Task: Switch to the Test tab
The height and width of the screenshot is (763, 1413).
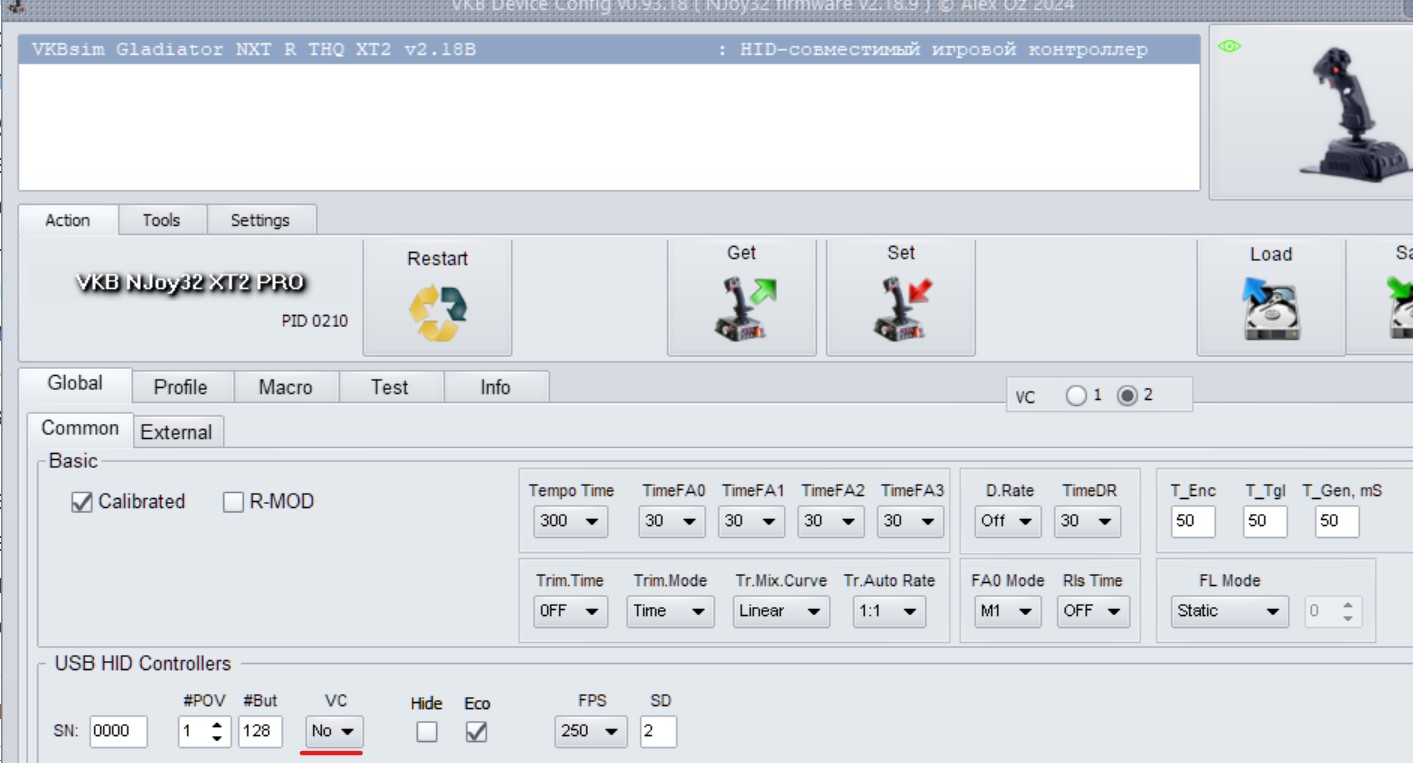Action: tap(390, 387)
